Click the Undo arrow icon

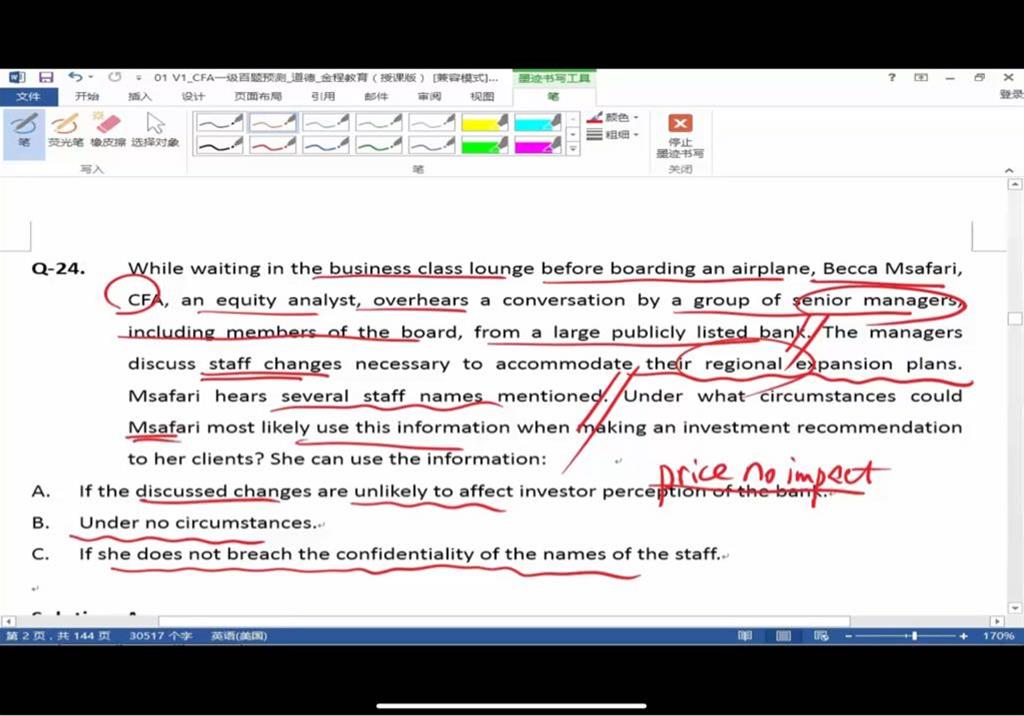click(75, 77)
